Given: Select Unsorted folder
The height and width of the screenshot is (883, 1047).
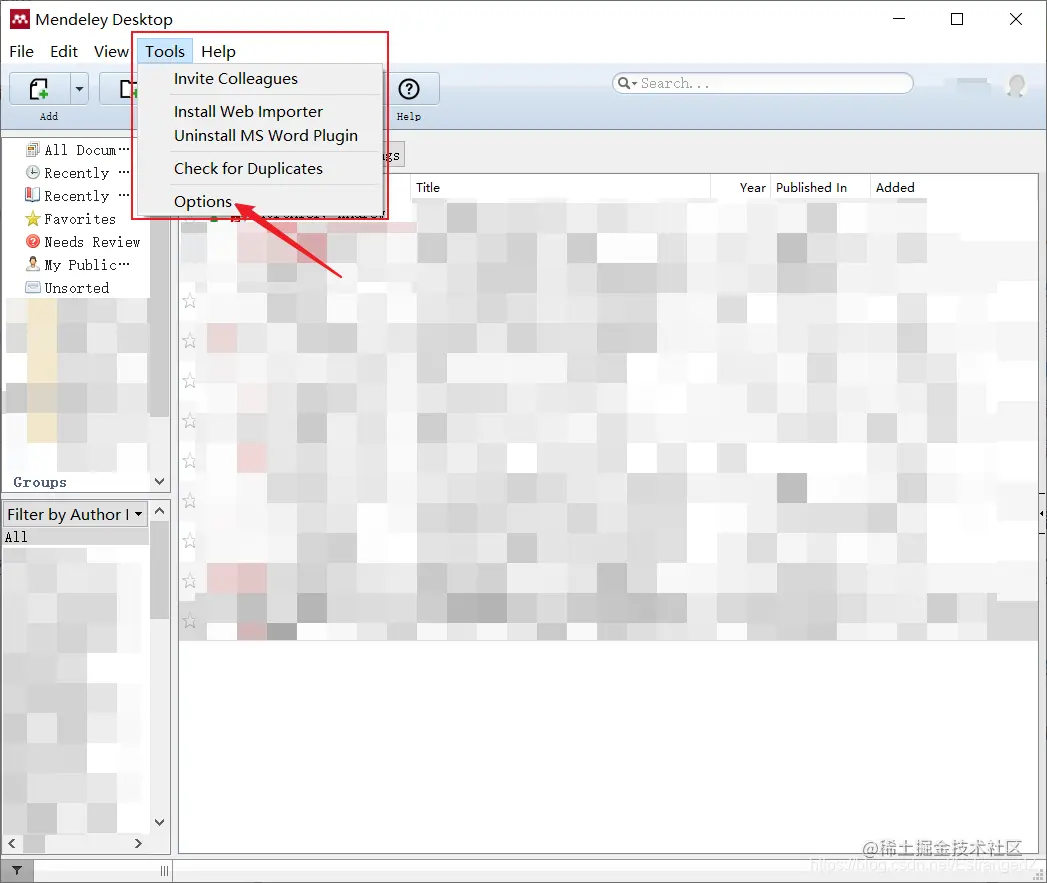Looking at the screenshot, I should [x=67, y=288].
